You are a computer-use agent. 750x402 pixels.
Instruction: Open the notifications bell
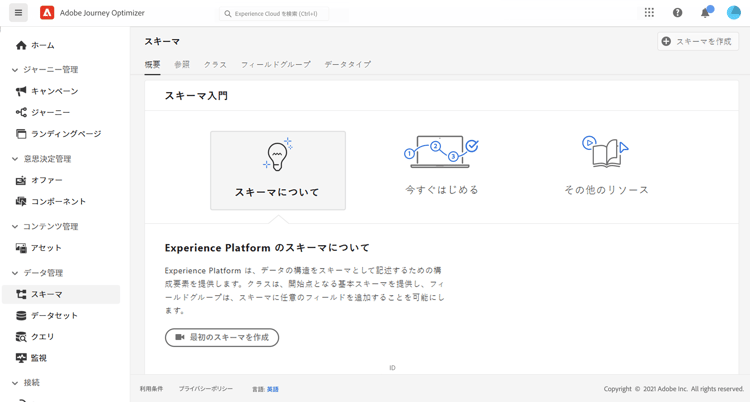[706, 12]
